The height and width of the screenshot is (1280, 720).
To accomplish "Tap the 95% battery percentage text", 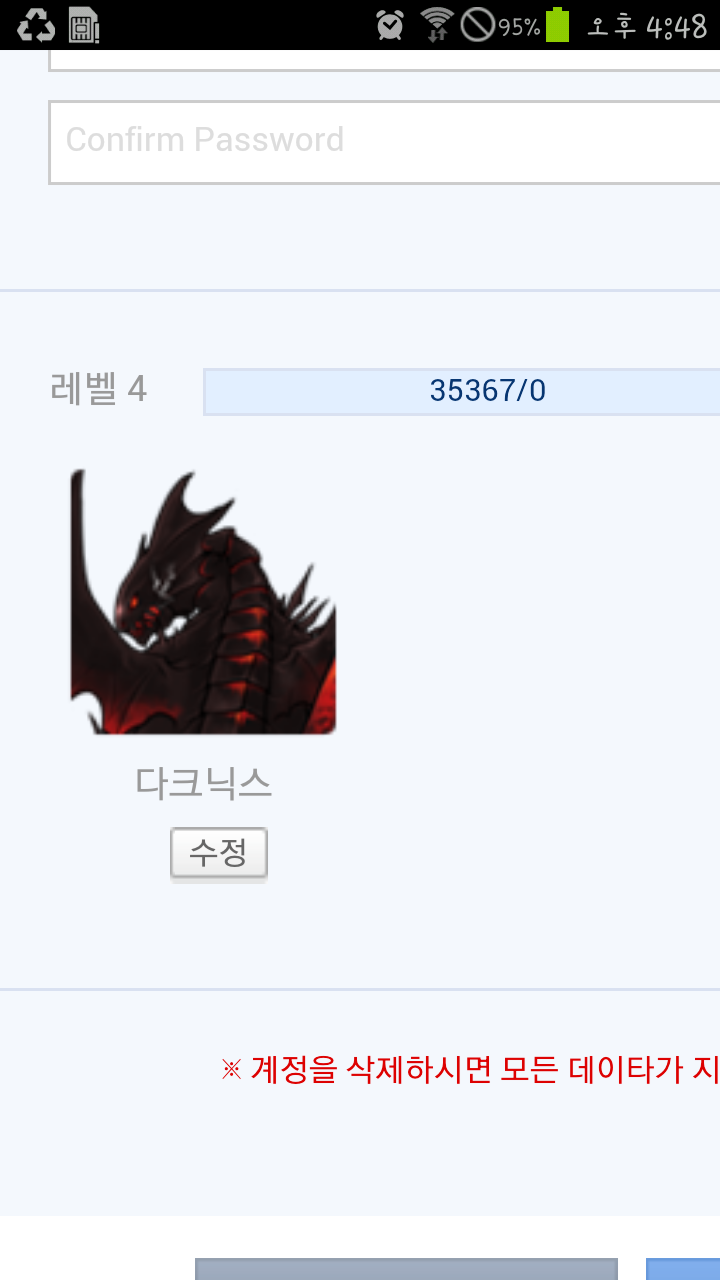I will (520, 27).
